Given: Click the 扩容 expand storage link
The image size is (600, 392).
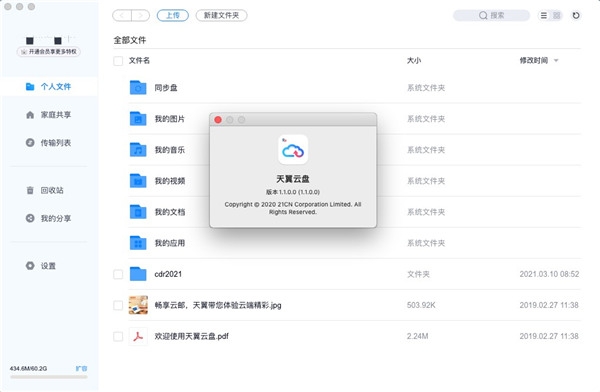Looking at the screenshot, I should (81, 368).
